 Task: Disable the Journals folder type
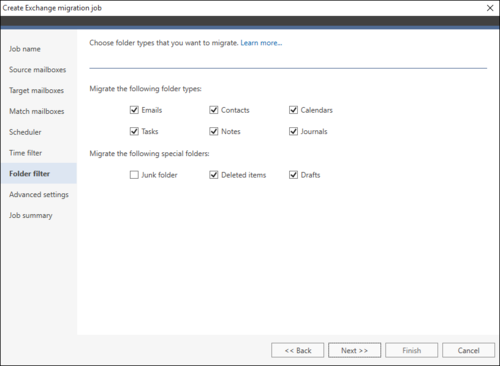[x=293, y=131]
